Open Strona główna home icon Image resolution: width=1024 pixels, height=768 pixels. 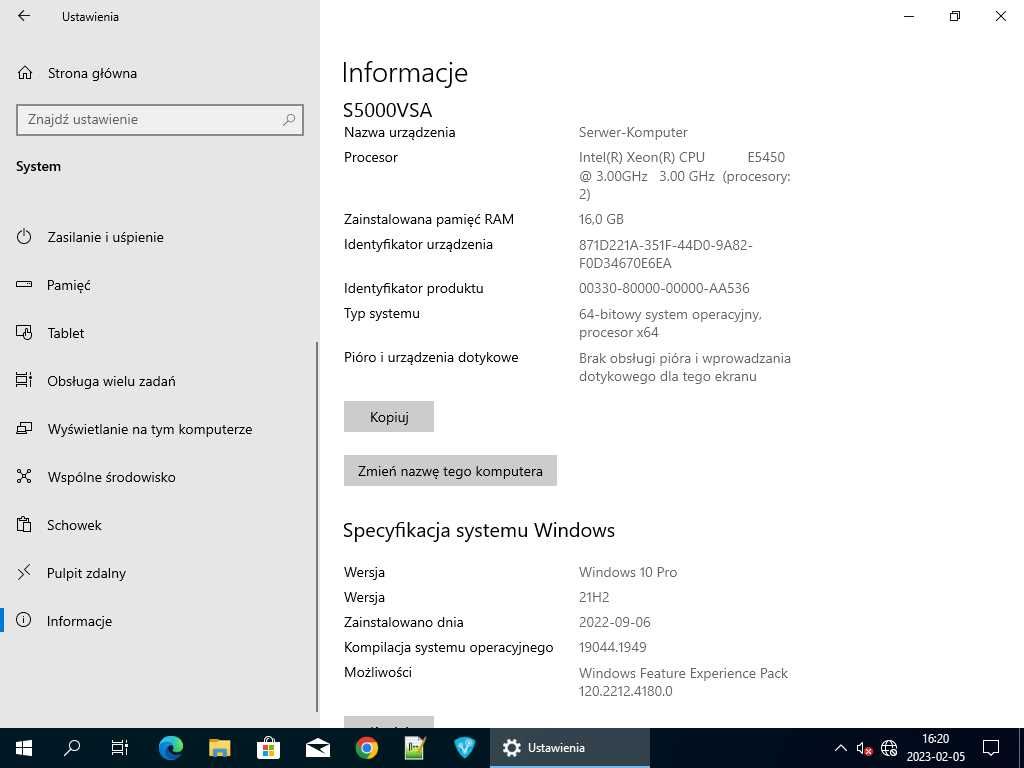click(x=25, y=73)
